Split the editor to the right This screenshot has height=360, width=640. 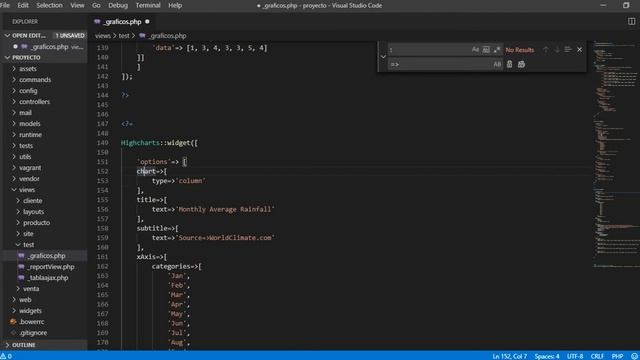pos(631,22)
